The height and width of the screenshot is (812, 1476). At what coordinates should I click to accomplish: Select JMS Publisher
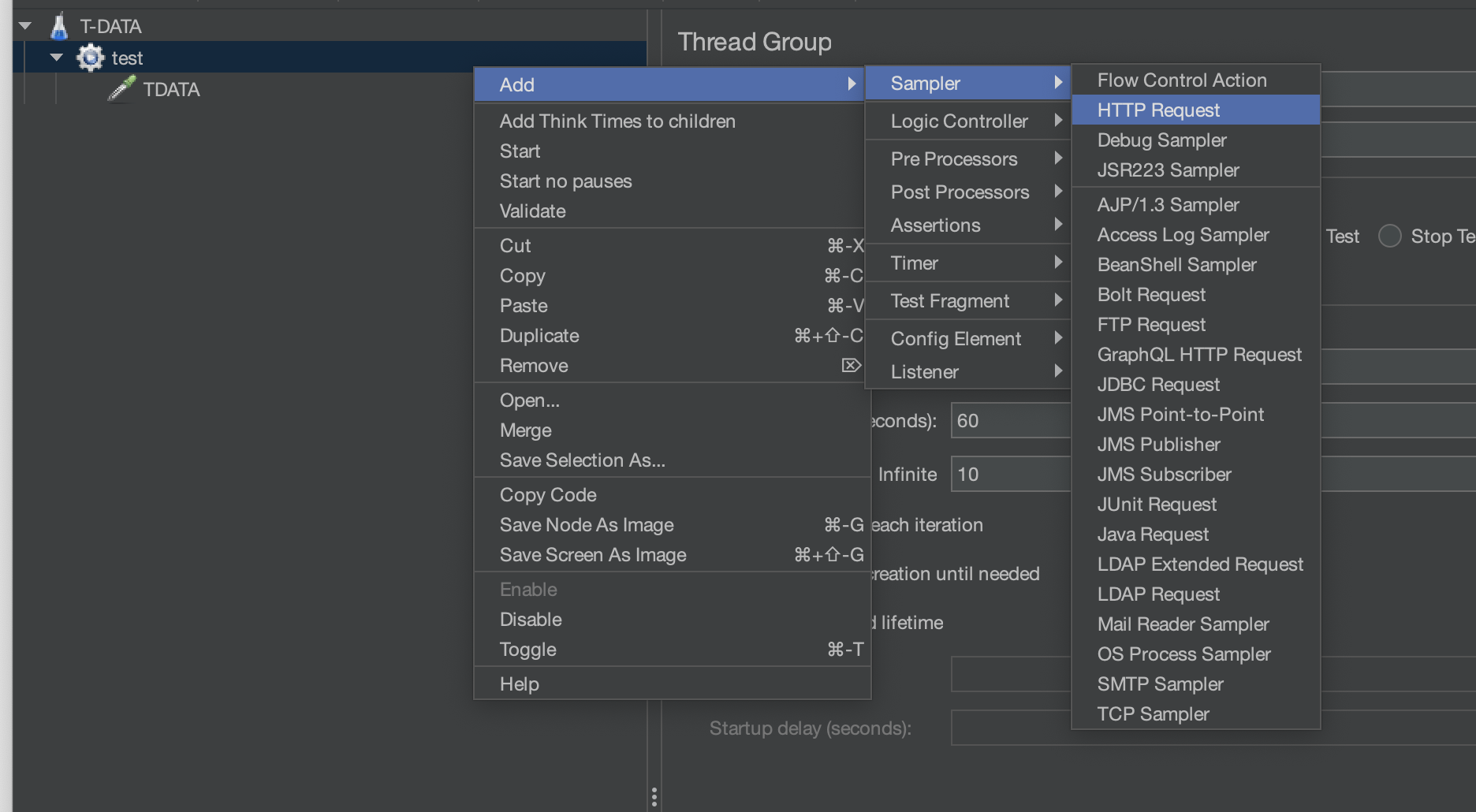pos(1196,444)
